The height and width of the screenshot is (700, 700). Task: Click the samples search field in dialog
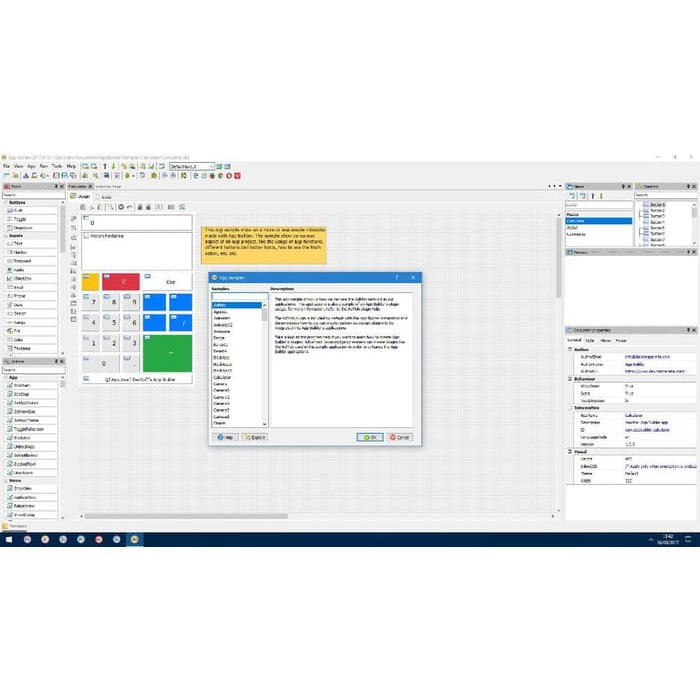point(240,296)
